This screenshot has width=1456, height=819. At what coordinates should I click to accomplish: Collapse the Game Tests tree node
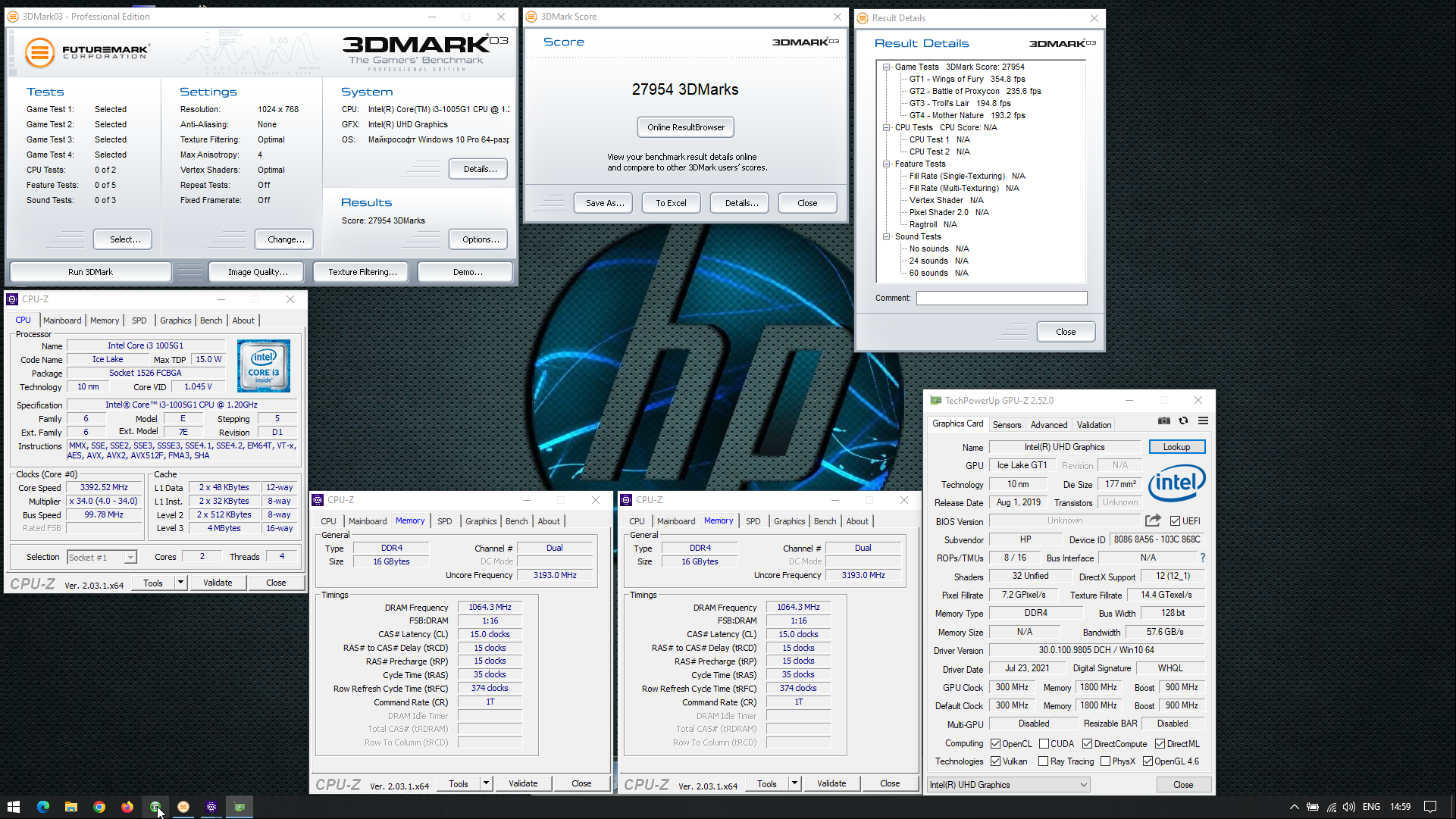point(886,67)
